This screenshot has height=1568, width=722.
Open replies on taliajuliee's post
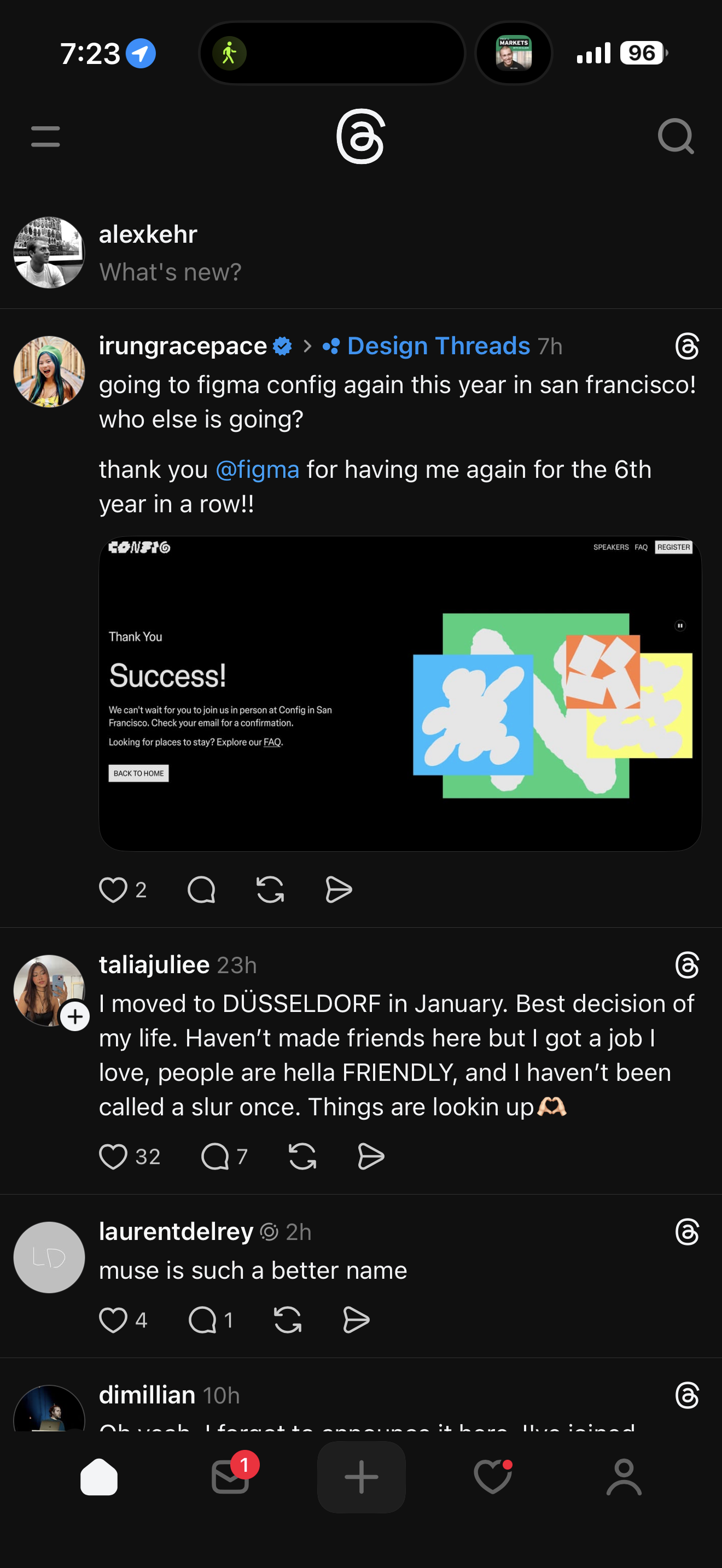216,1156
